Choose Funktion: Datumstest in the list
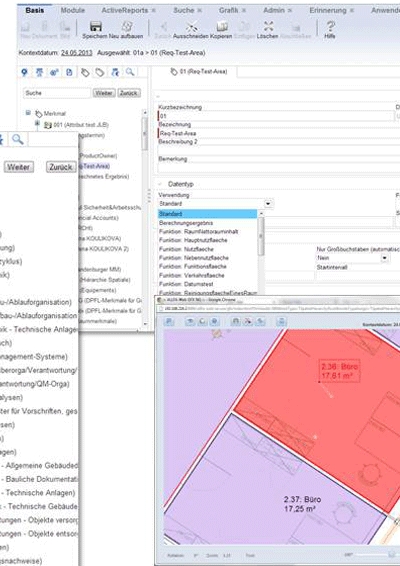The image size is (400, 566). (x=186, y=284)
